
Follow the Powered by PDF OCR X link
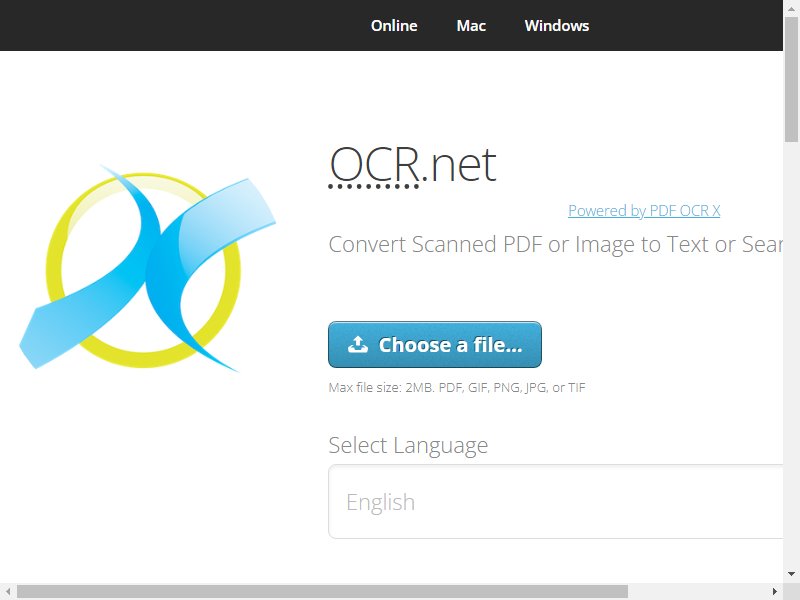coord(644,210)
